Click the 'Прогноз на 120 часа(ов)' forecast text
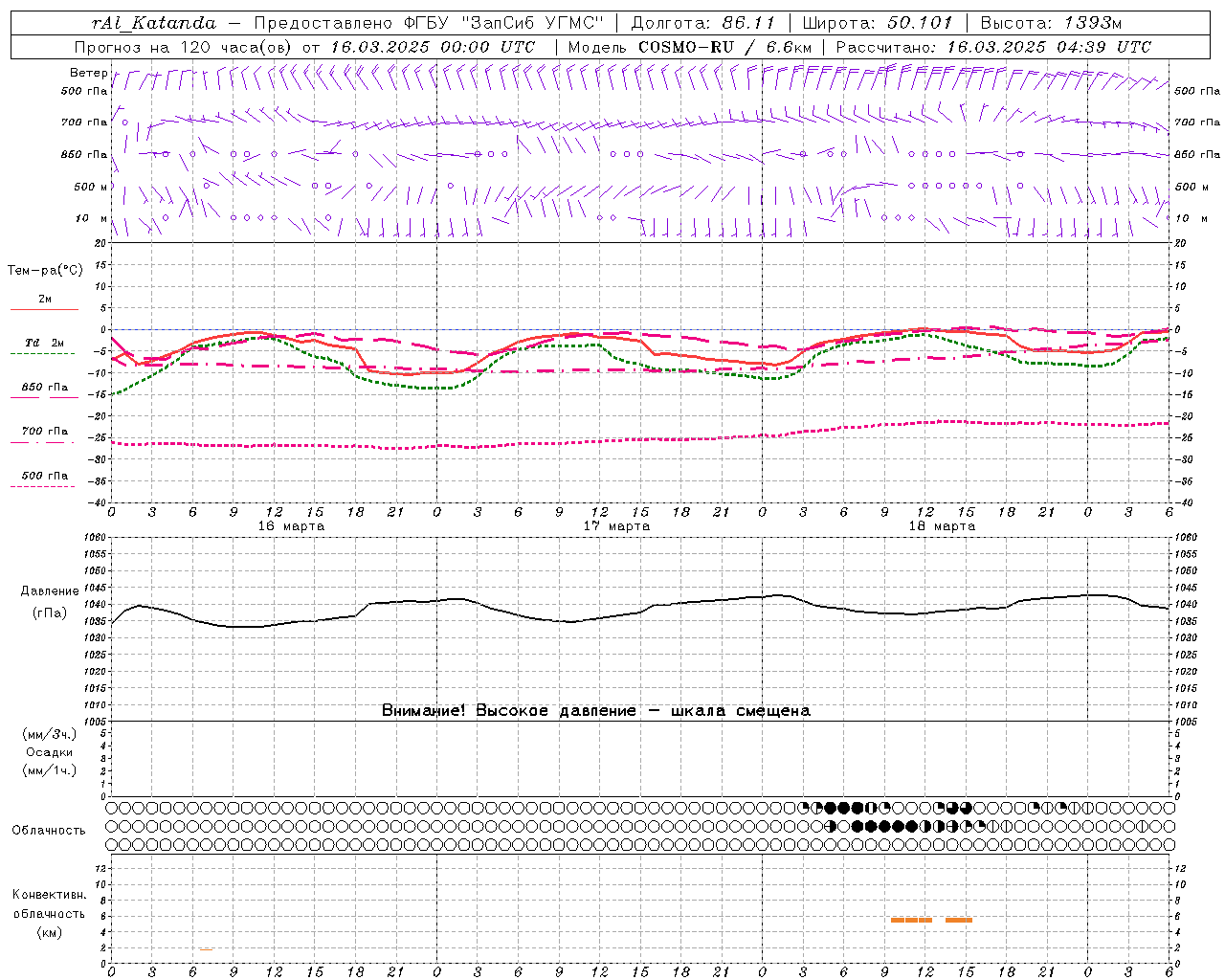 coord(184,47)
